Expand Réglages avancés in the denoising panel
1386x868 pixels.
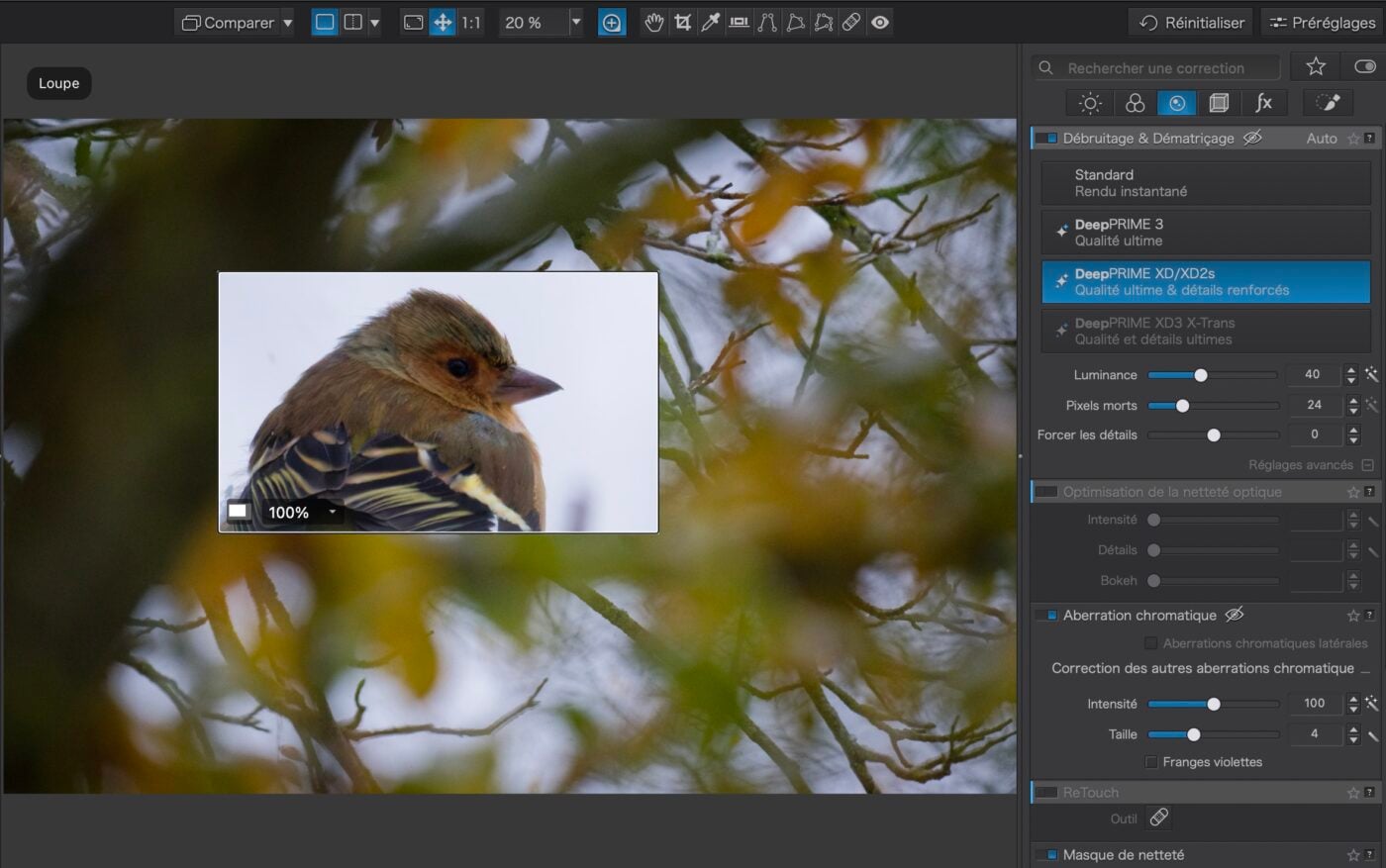(x=1367, y=464)
